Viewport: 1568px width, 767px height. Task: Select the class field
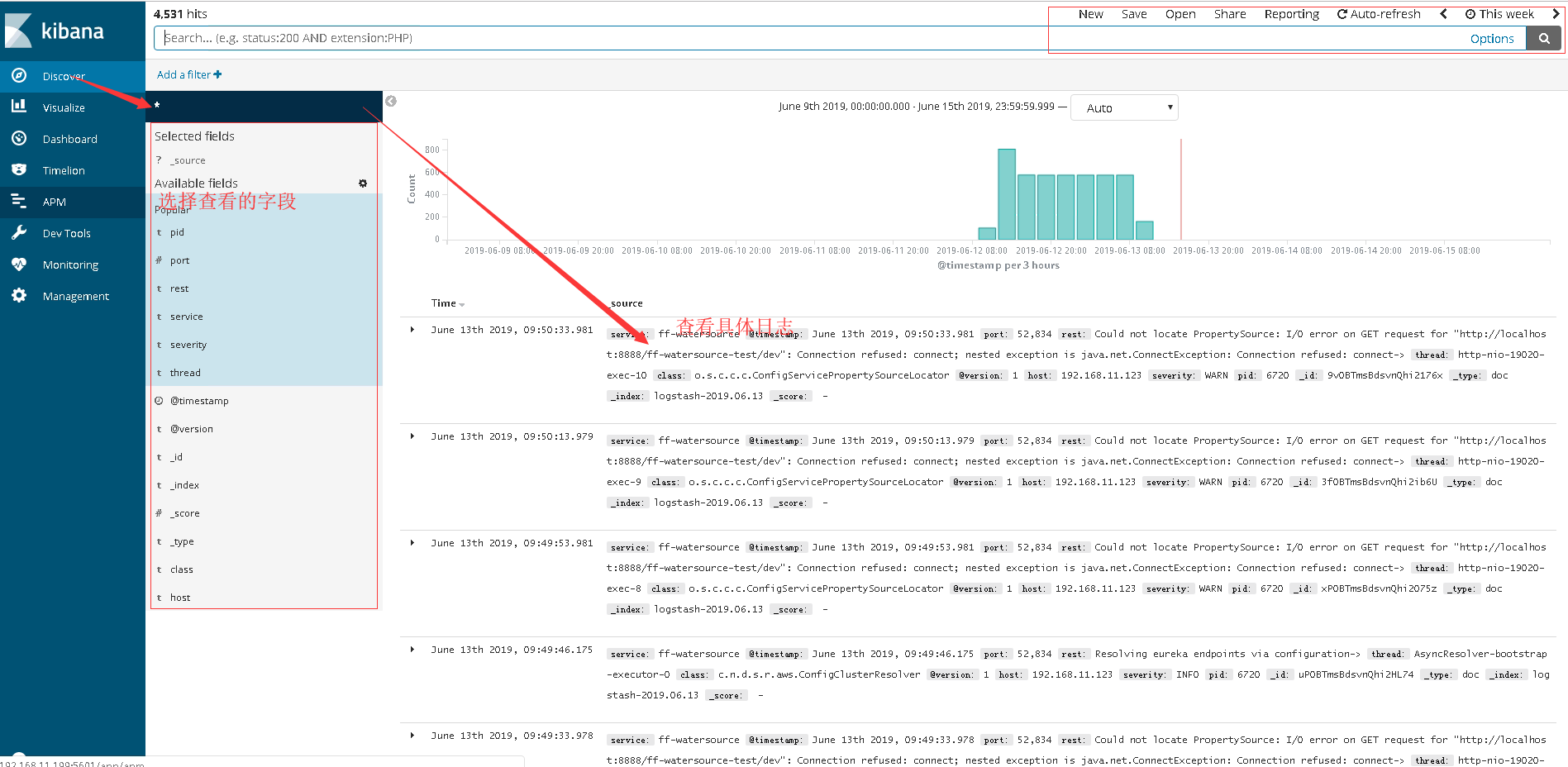point(182,569)
